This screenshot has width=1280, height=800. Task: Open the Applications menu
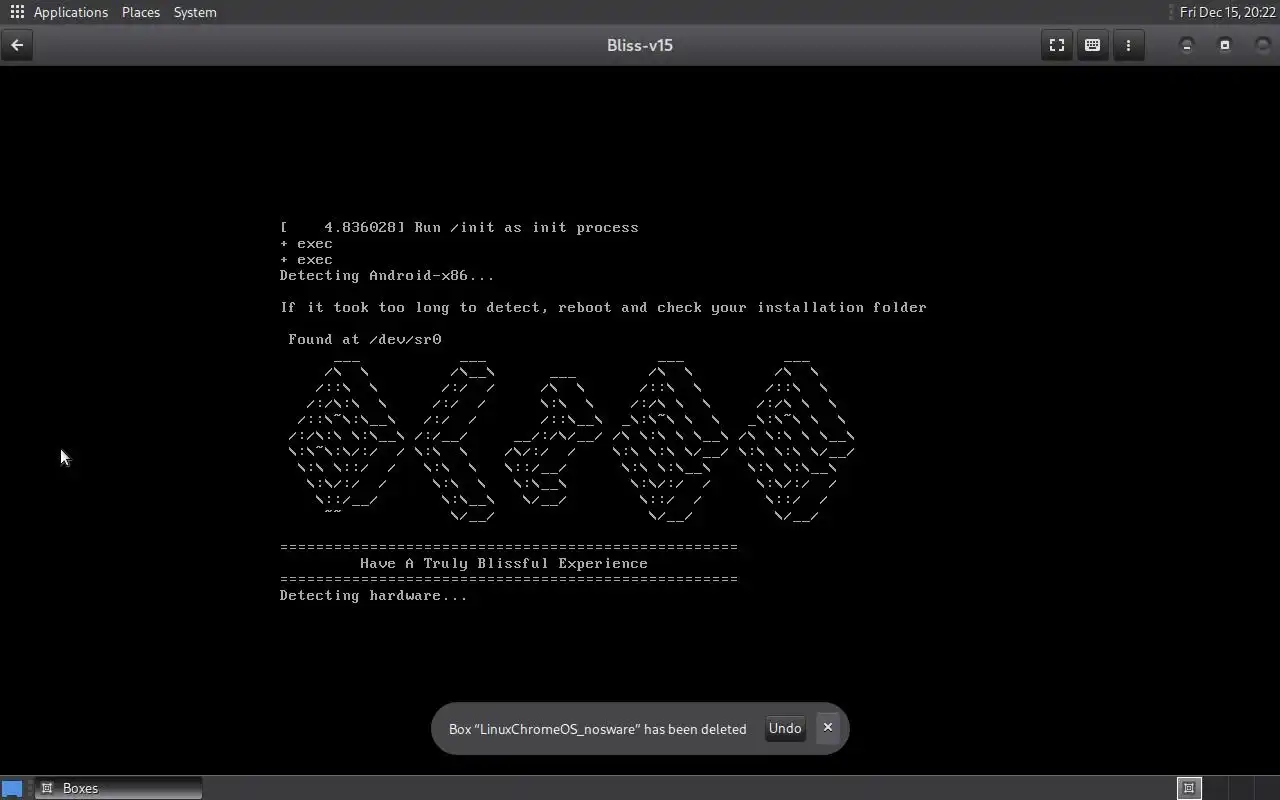tap(70, 12)
